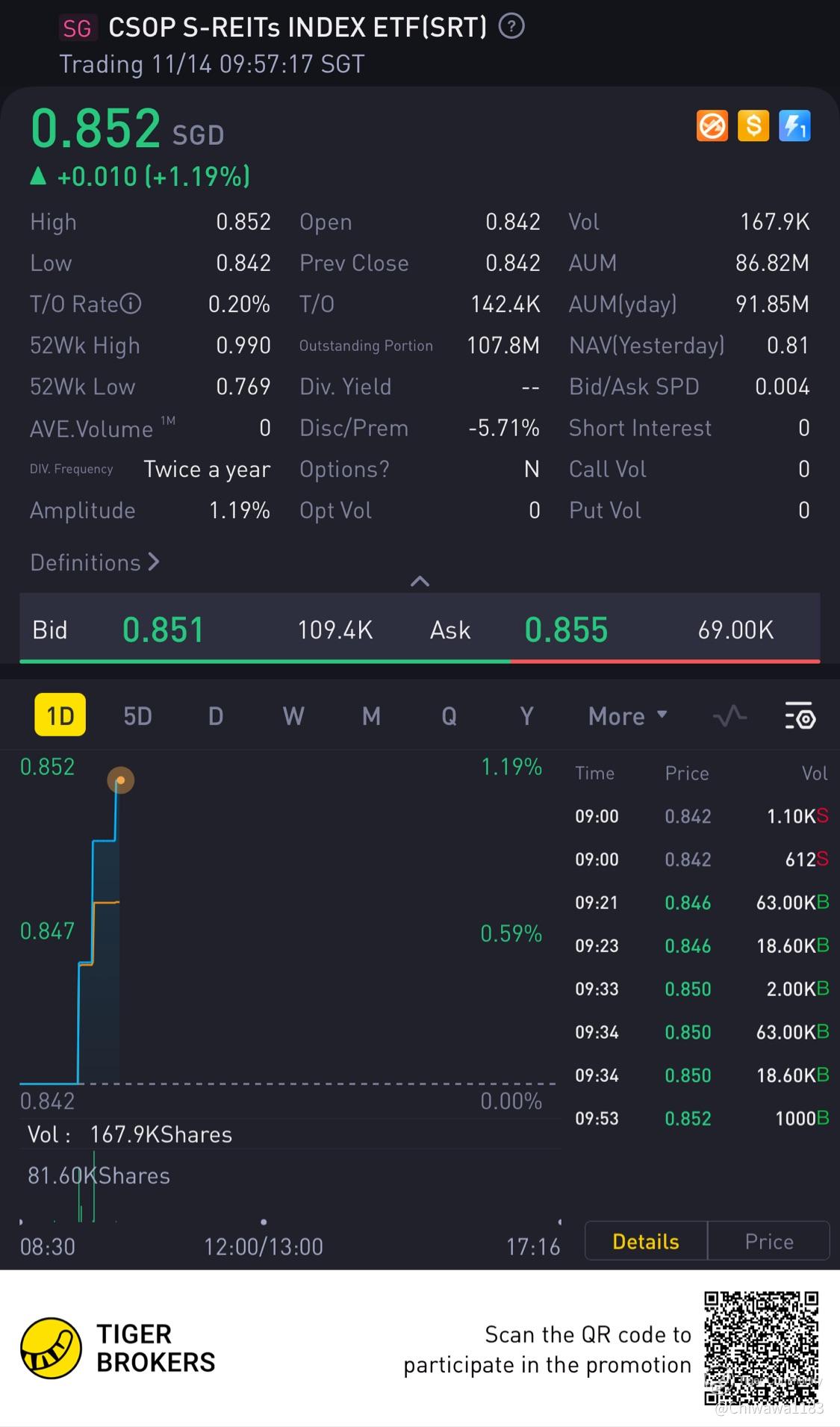
Task: Tap the 09:34 trade with 18.60K volume
Action: tap(702, 1075)
